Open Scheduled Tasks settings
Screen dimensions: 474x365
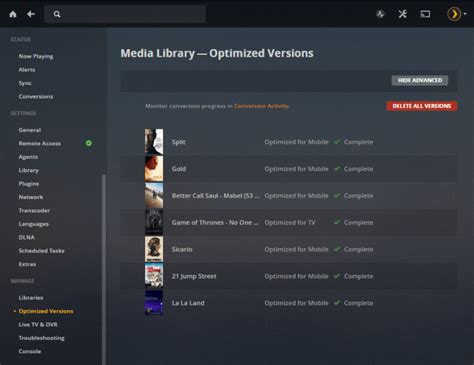41,251
